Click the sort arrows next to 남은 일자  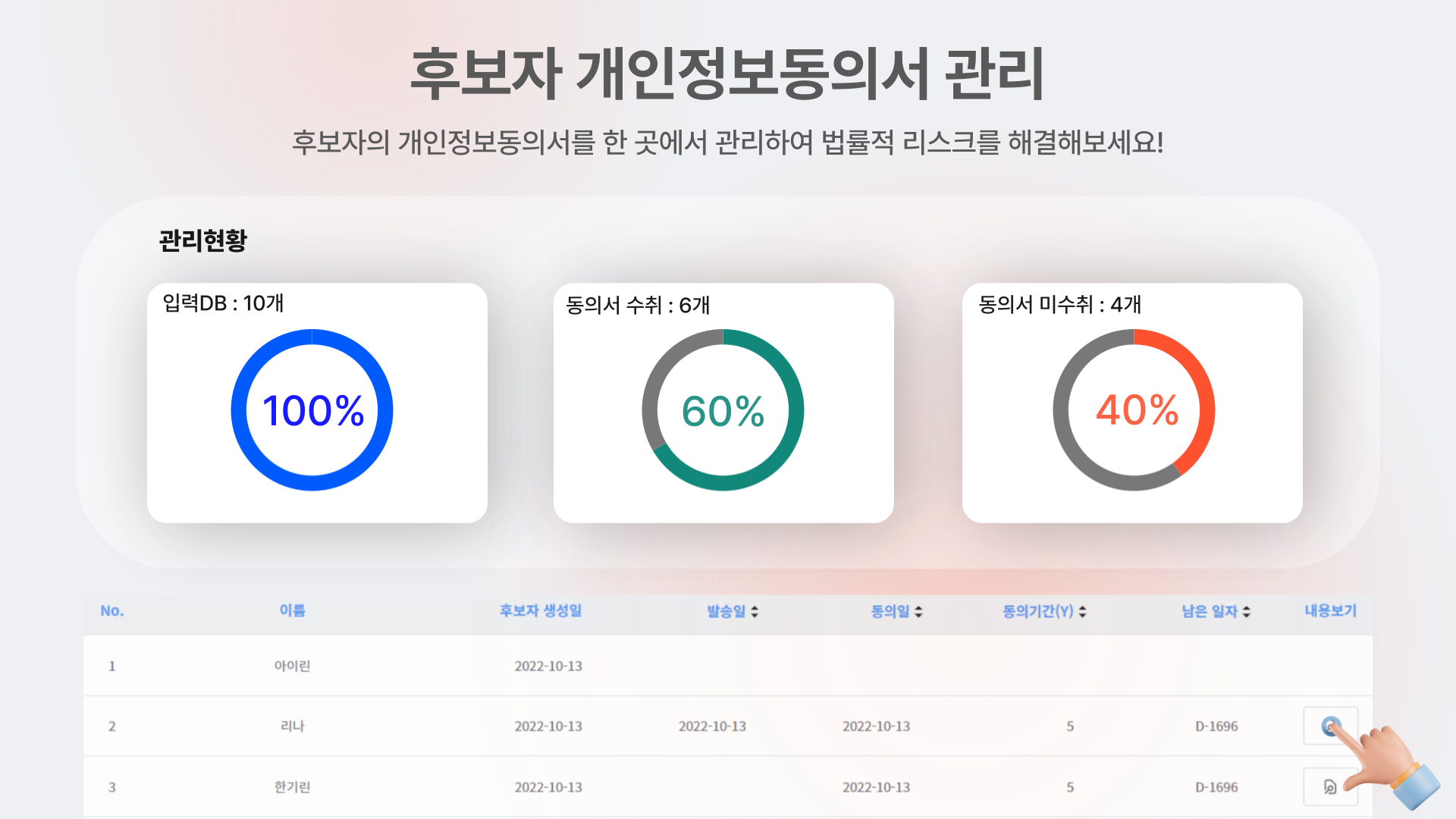pyautogui.click(x=1247, y=611)
